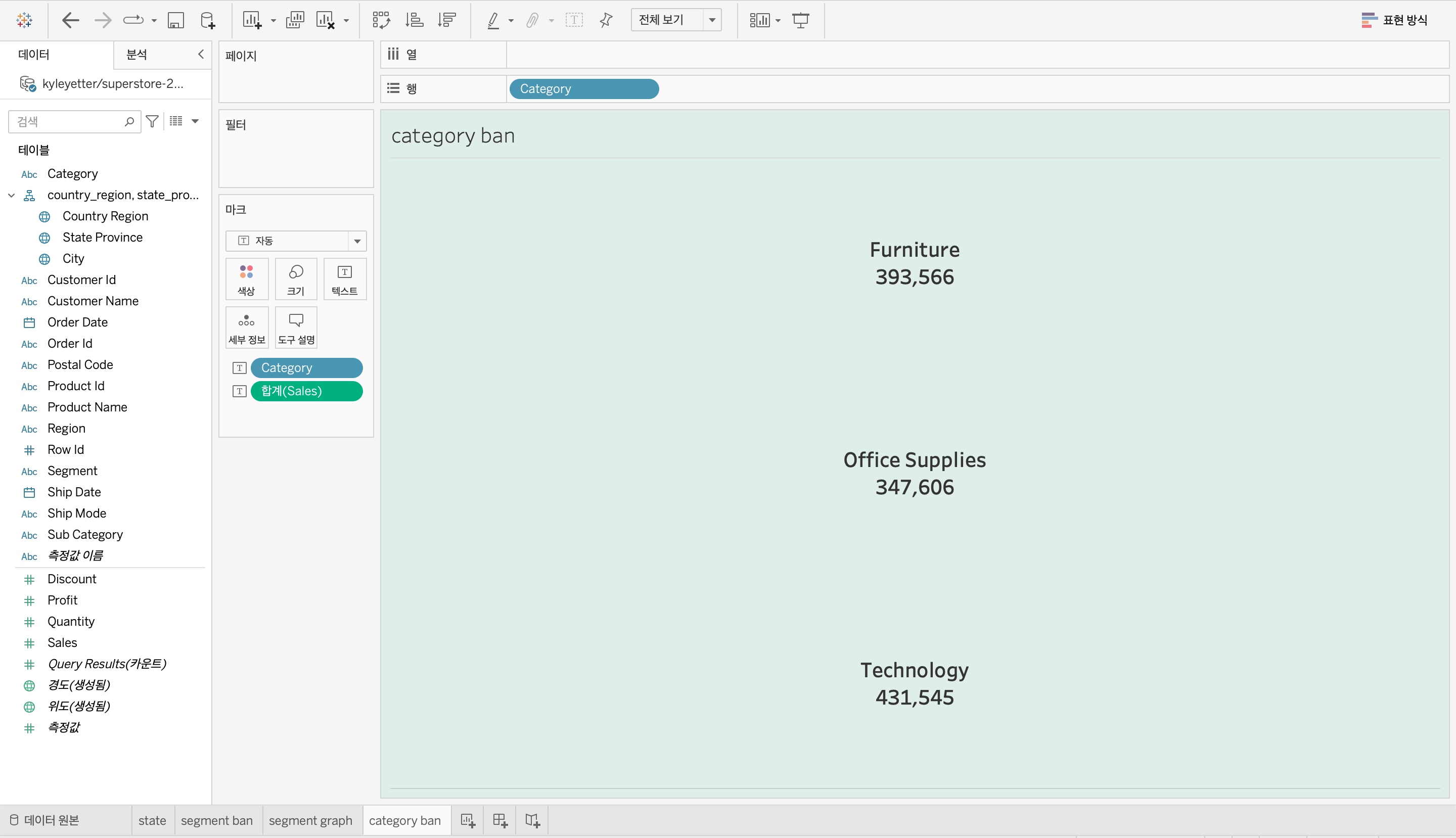The image size is (1456, 838).
Task: Click the Furniture 393,566 label
Action: click(914, 264)
